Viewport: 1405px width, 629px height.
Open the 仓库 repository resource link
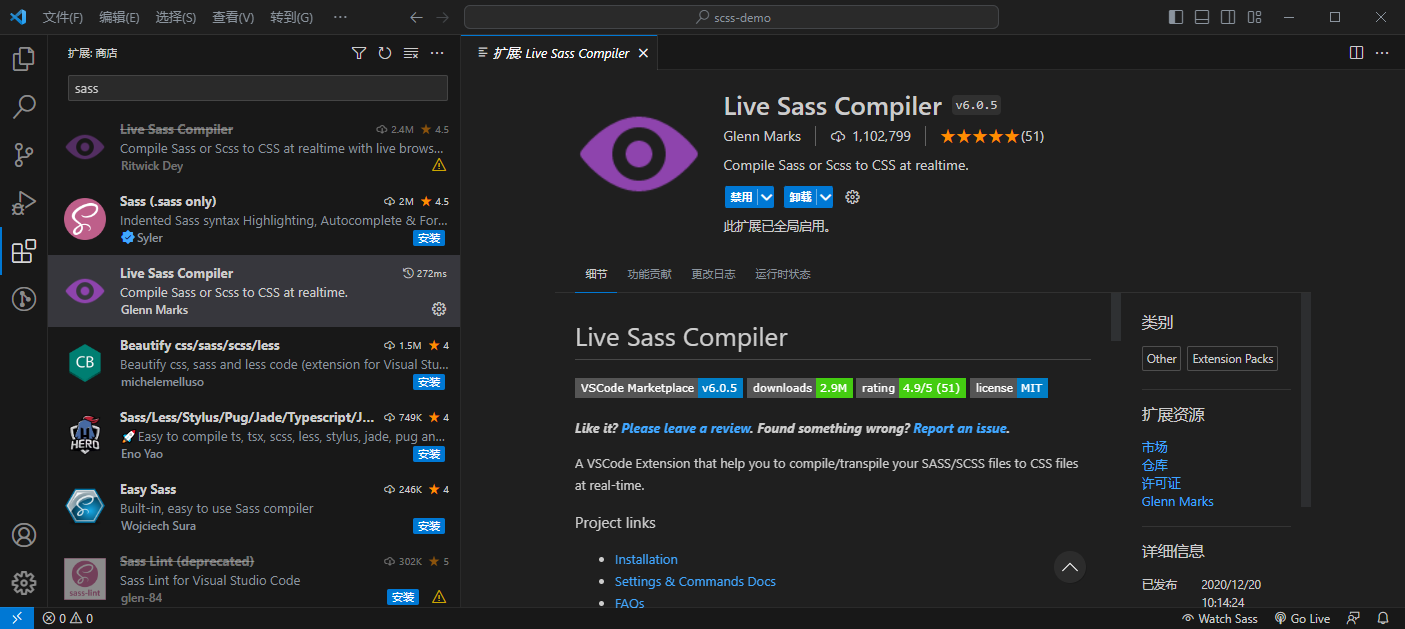pos(1155,465)
